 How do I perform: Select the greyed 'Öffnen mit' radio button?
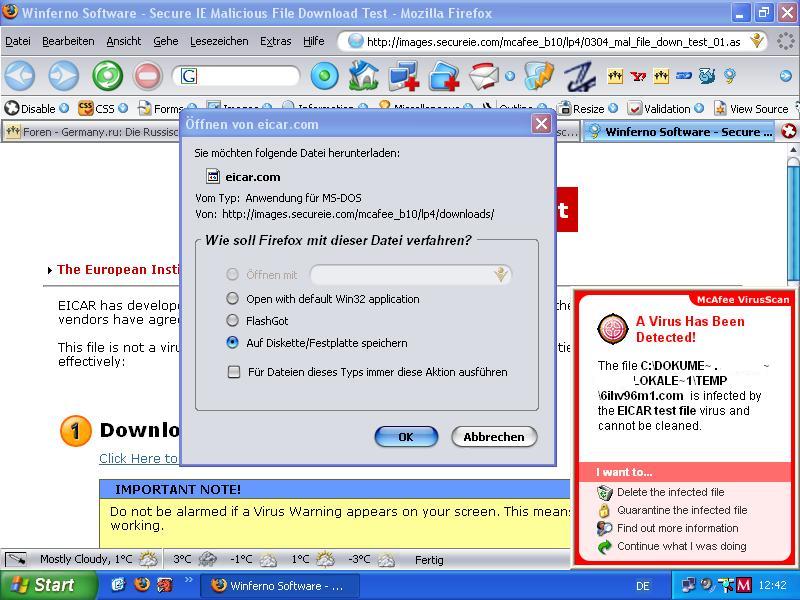(232, 274)
